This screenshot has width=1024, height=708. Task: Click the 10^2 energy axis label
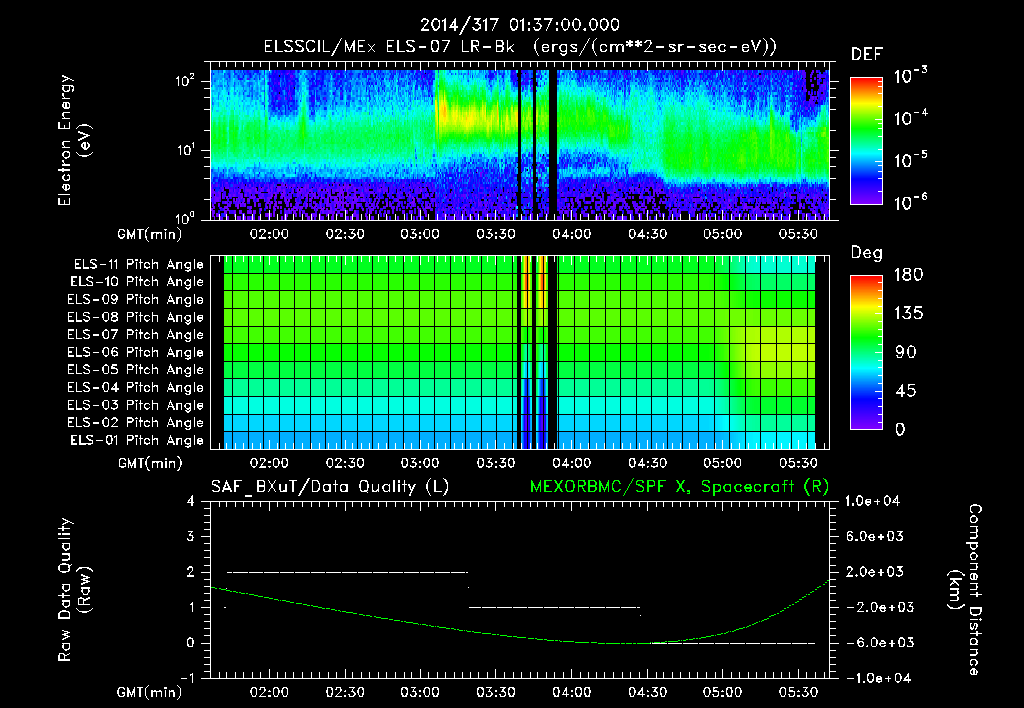(185, 81)
